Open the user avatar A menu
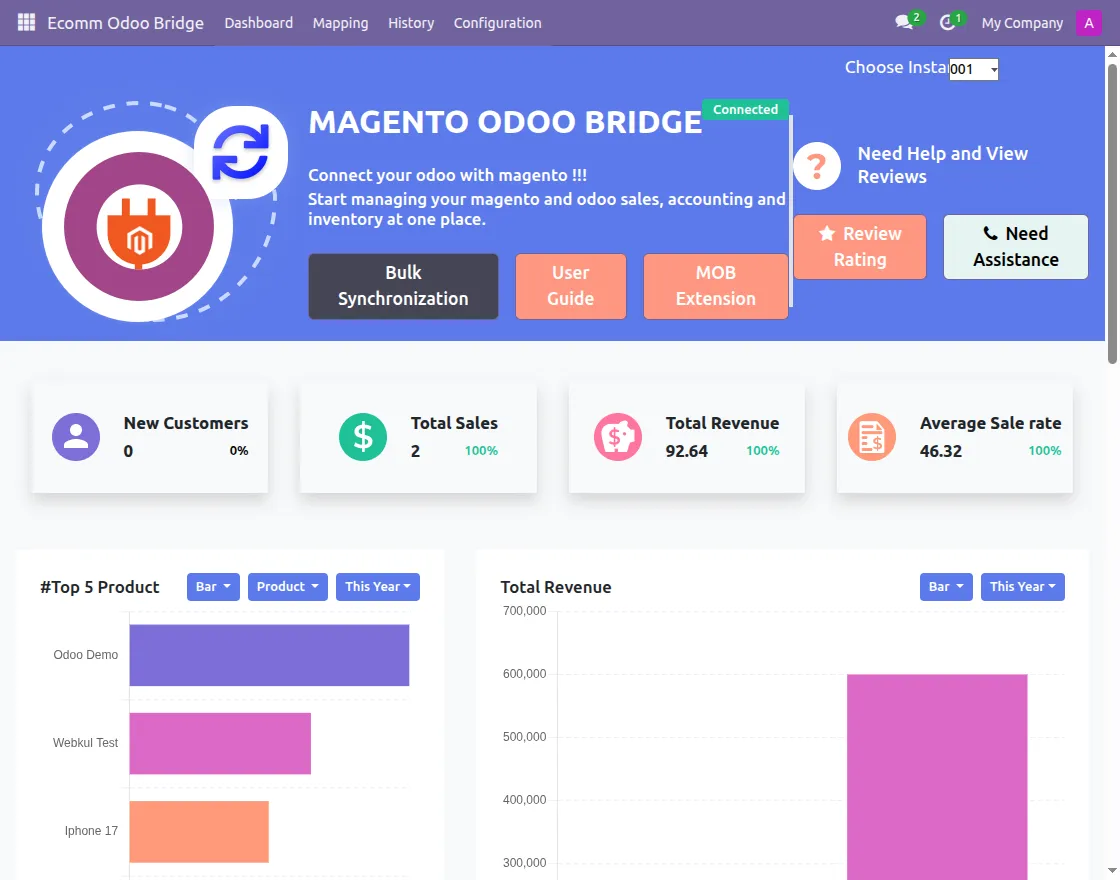Image resolution: width=1120 pixels, height=880 pixels. (1089, 23)
